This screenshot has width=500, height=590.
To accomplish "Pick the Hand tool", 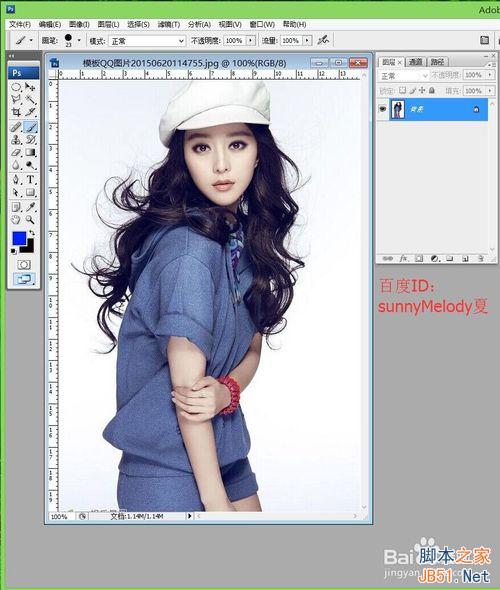I will tap(16, 220).
